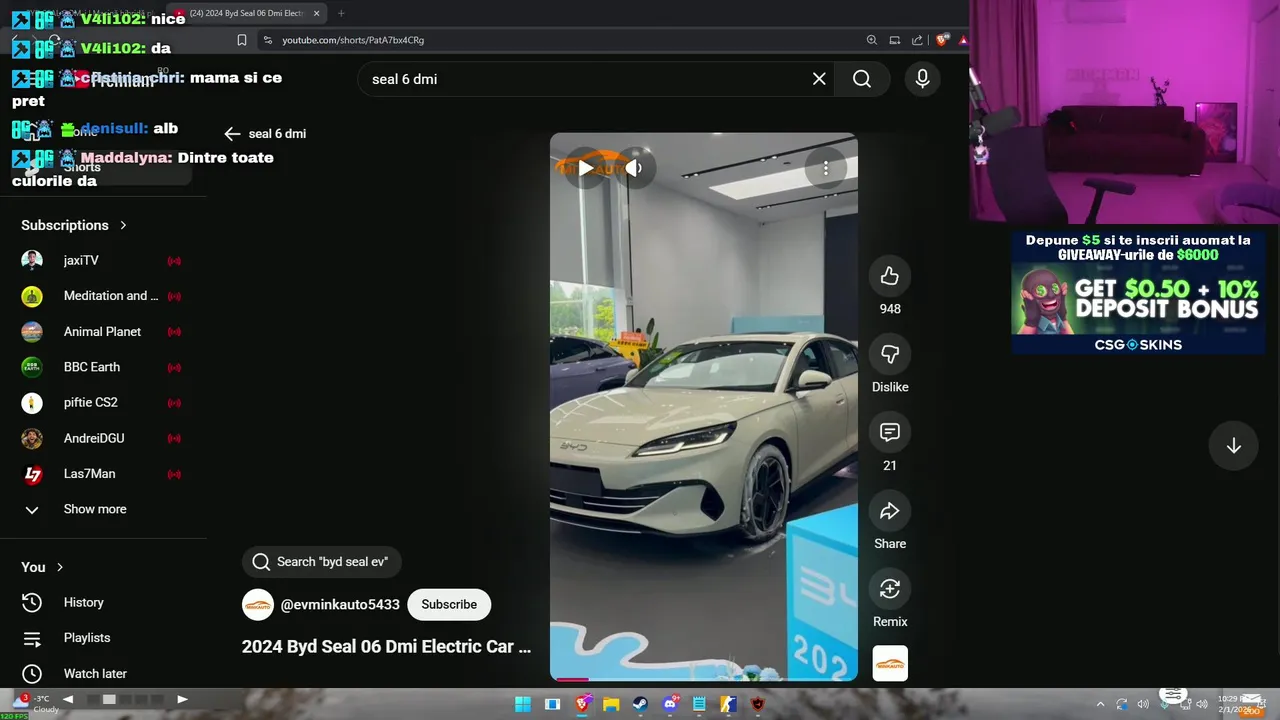Screen dimensions: 1280x720
Task: Clear the search box with the X
Action: pyautogui.click(x=819, y=79)
